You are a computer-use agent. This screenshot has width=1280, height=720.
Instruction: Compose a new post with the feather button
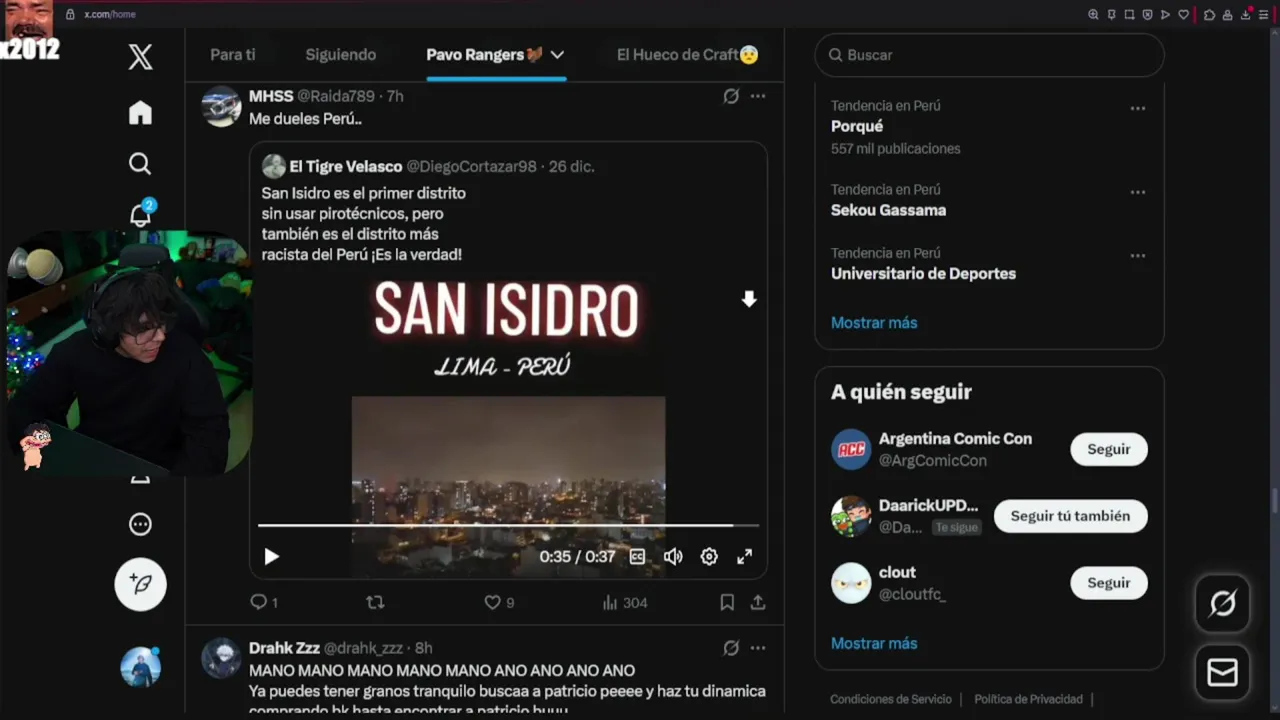click(x=140, y=584)
